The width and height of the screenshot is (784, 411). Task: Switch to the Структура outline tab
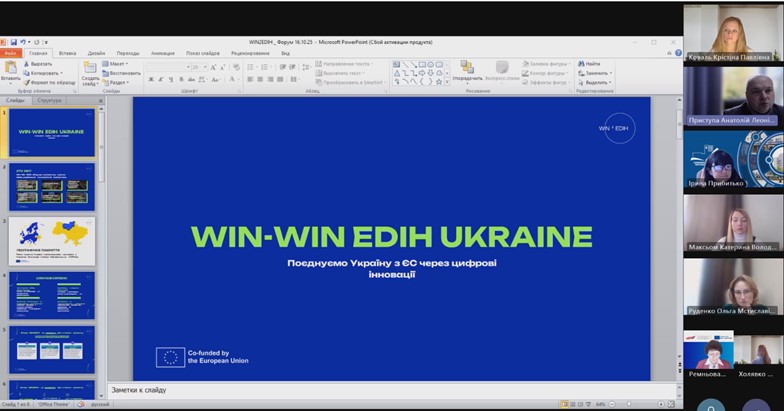(x=48, y=101)
